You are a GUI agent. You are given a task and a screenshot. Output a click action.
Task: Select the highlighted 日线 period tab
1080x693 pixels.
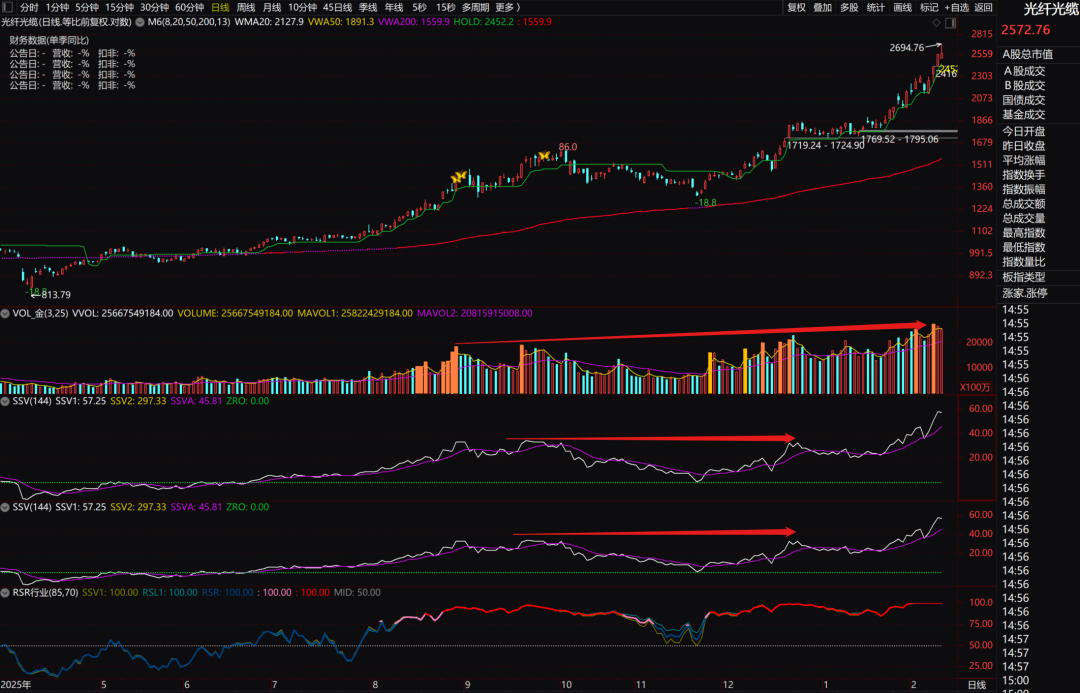click(220, 7)
